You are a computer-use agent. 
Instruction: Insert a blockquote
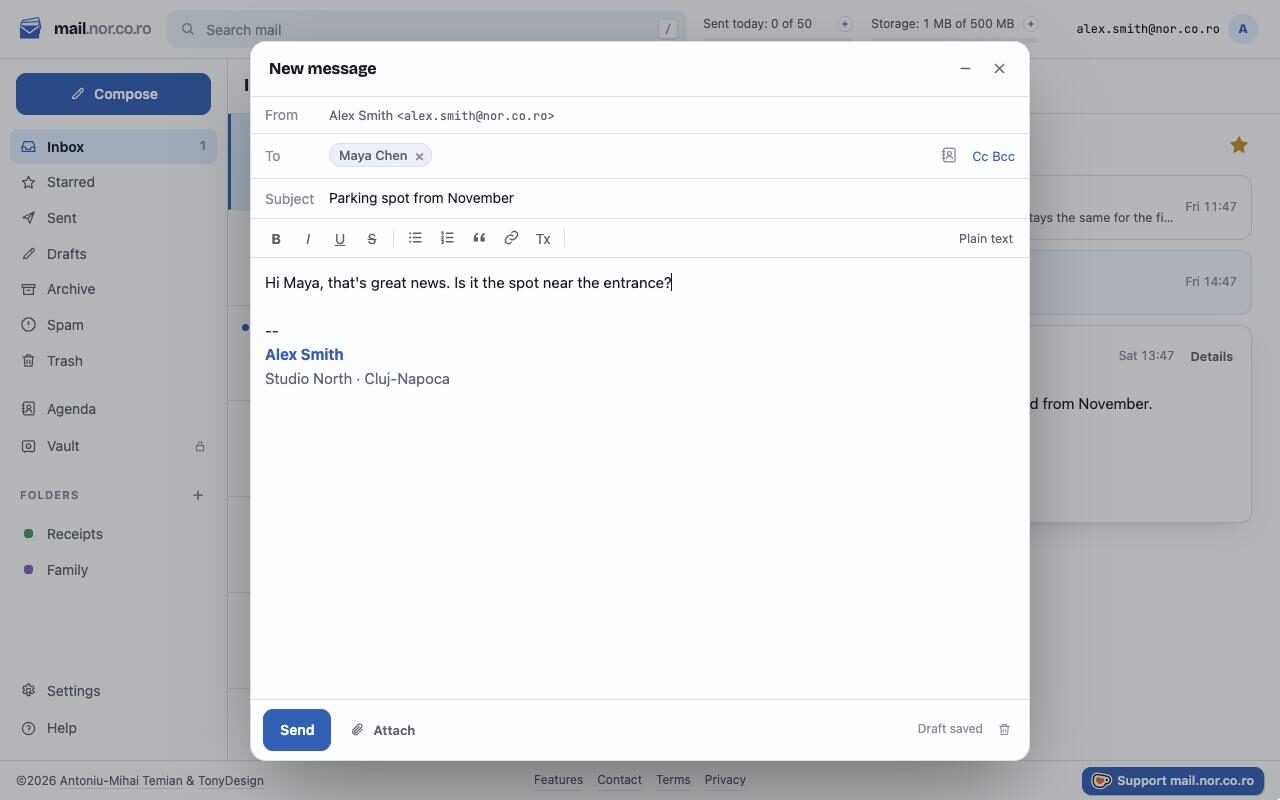[x=479, y=238]
